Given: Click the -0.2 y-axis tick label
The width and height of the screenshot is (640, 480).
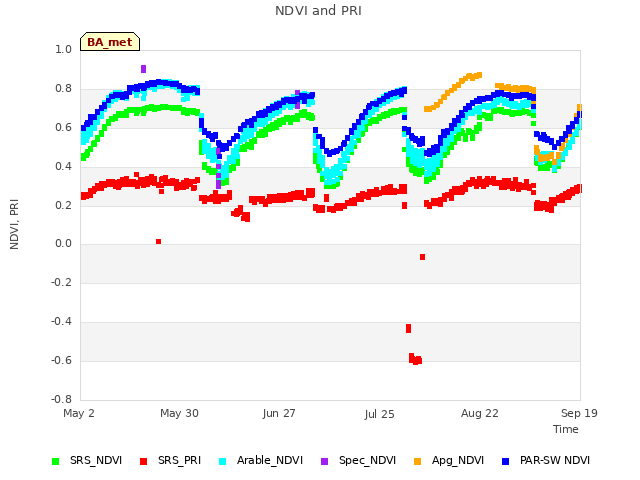Looking at the screenshot, I should coord(62,282).
